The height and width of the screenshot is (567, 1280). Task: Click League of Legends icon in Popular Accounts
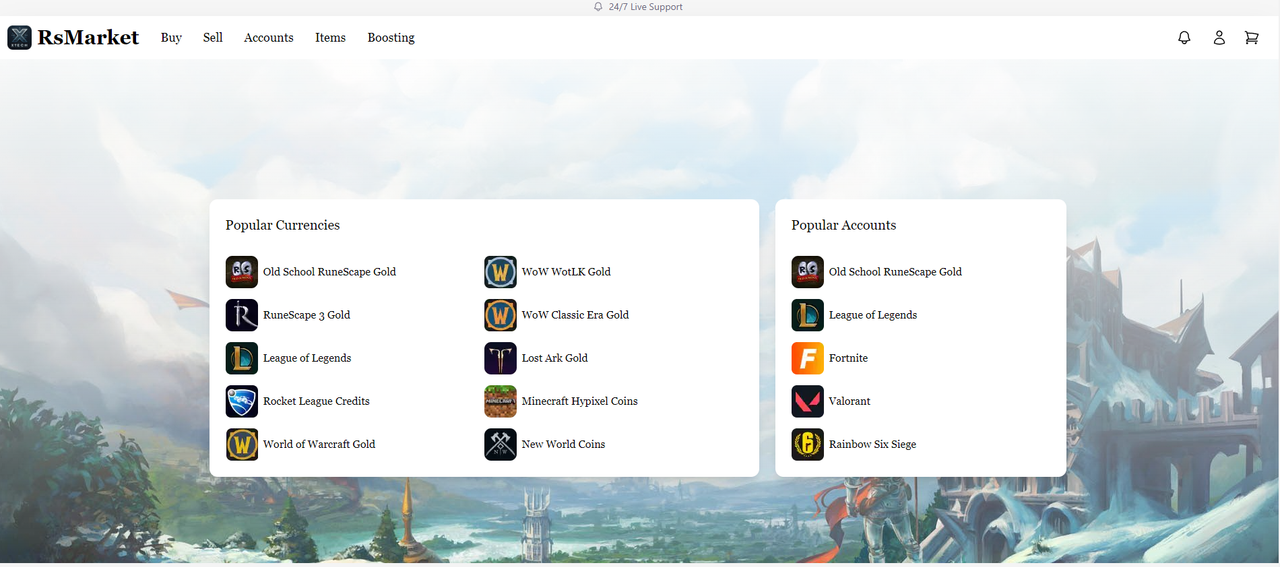click(808, 315)
